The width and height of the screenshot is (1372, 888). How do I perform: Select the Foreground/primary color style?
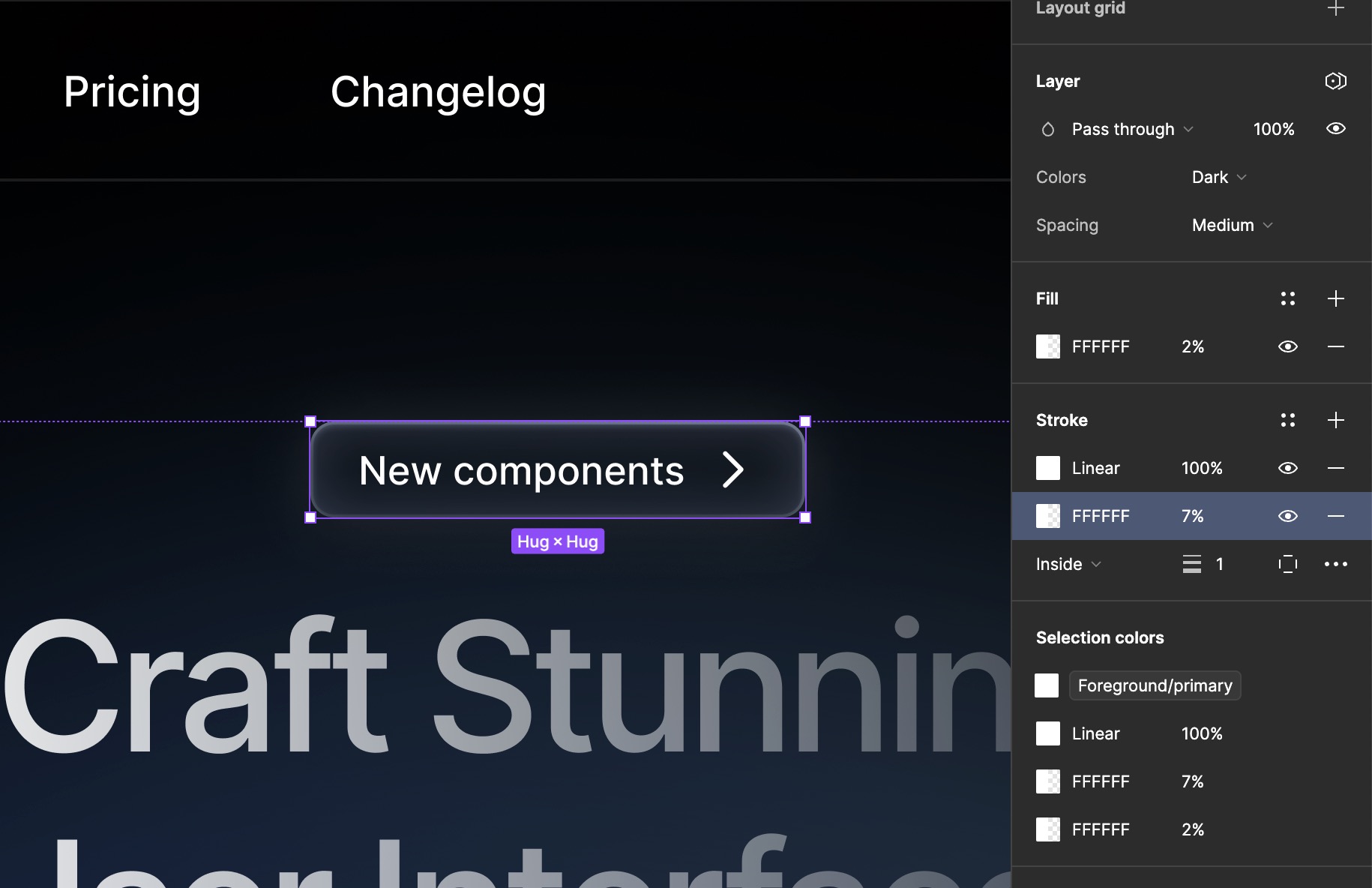click(x=1155, y=685)
